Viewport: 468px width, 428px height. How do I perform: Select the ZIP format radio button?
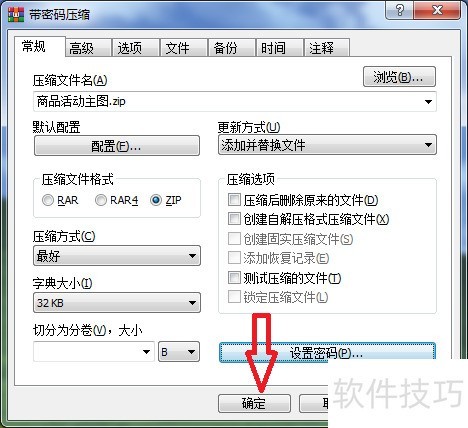pos(156,200)
